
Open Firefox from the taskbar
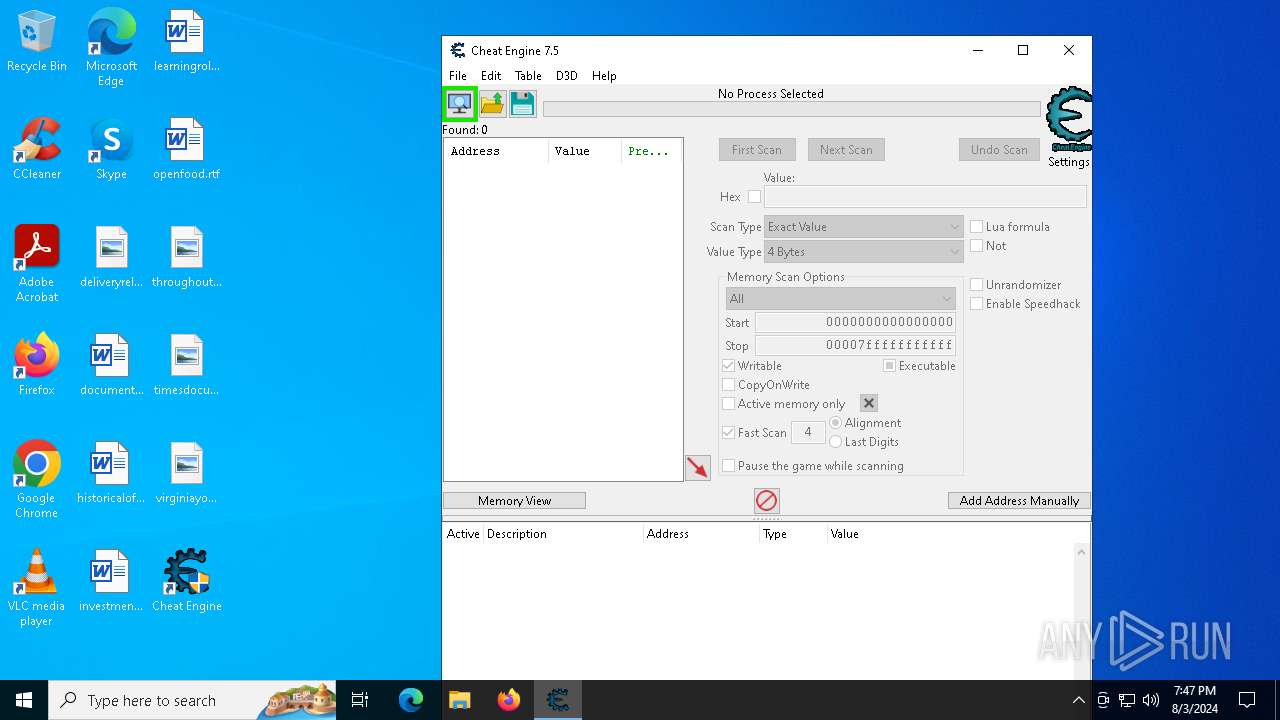pyautogui.click(x=509, y=700)
